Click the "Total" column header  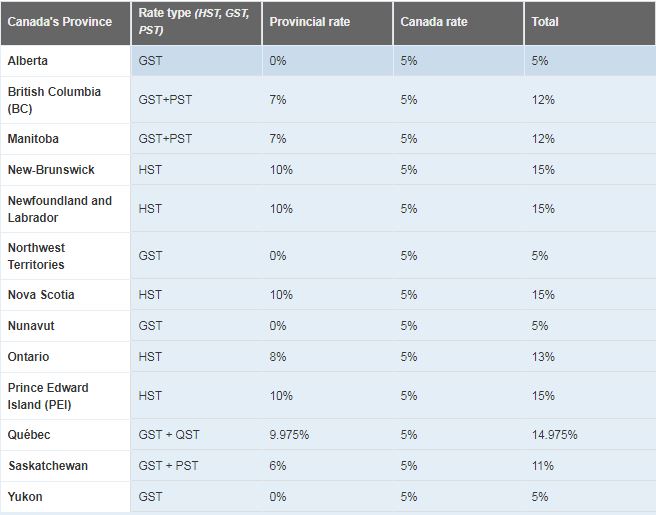coord(546,22)
